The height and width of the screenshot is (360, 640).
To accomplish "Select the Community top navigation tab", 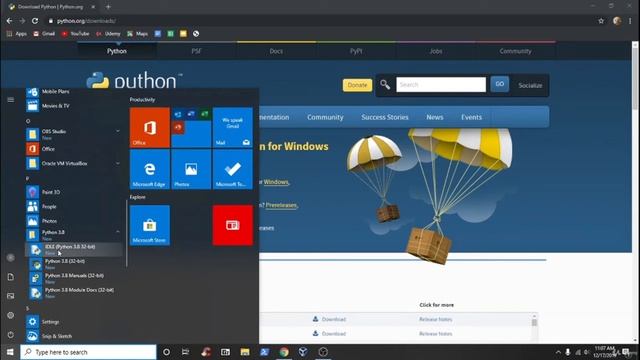I will tap(516, 51).
